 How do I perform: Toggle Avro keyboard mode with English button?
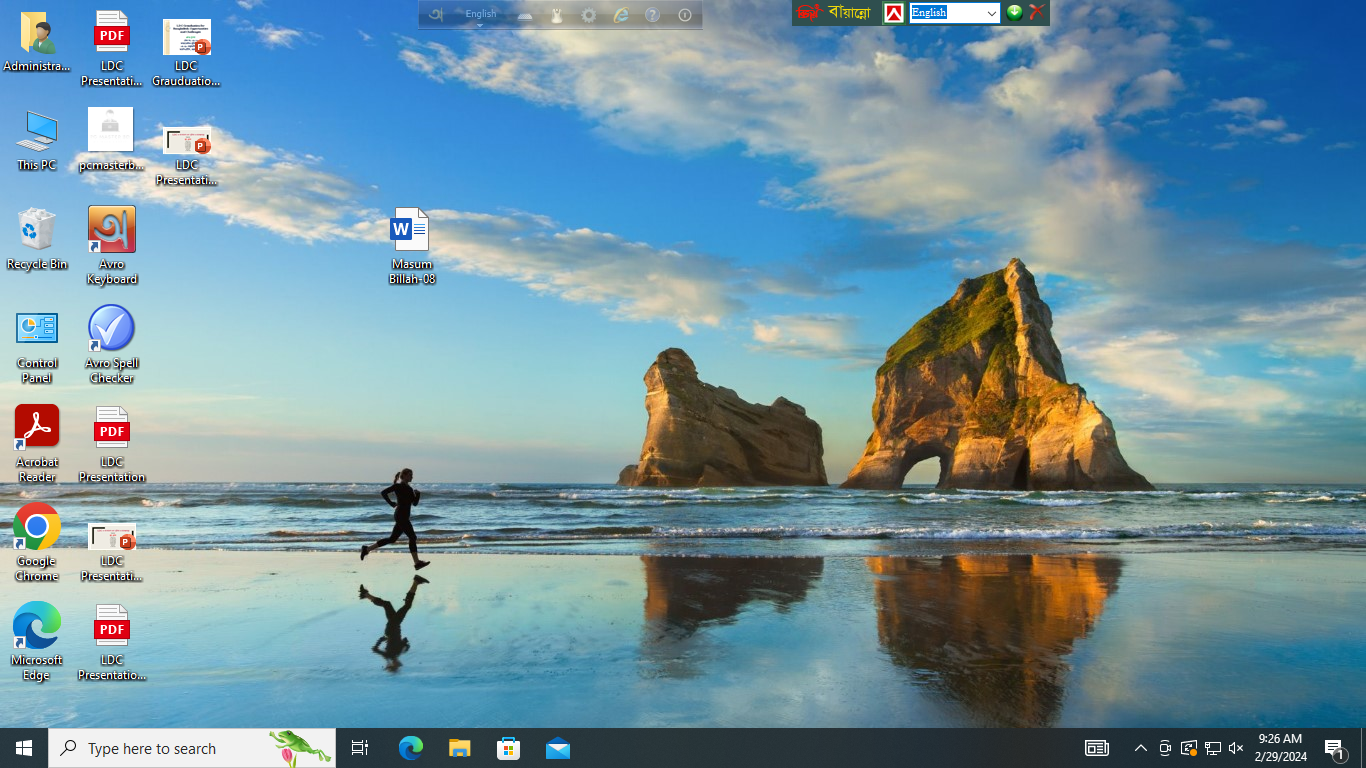pyautogui.click(x=480, y=14)
